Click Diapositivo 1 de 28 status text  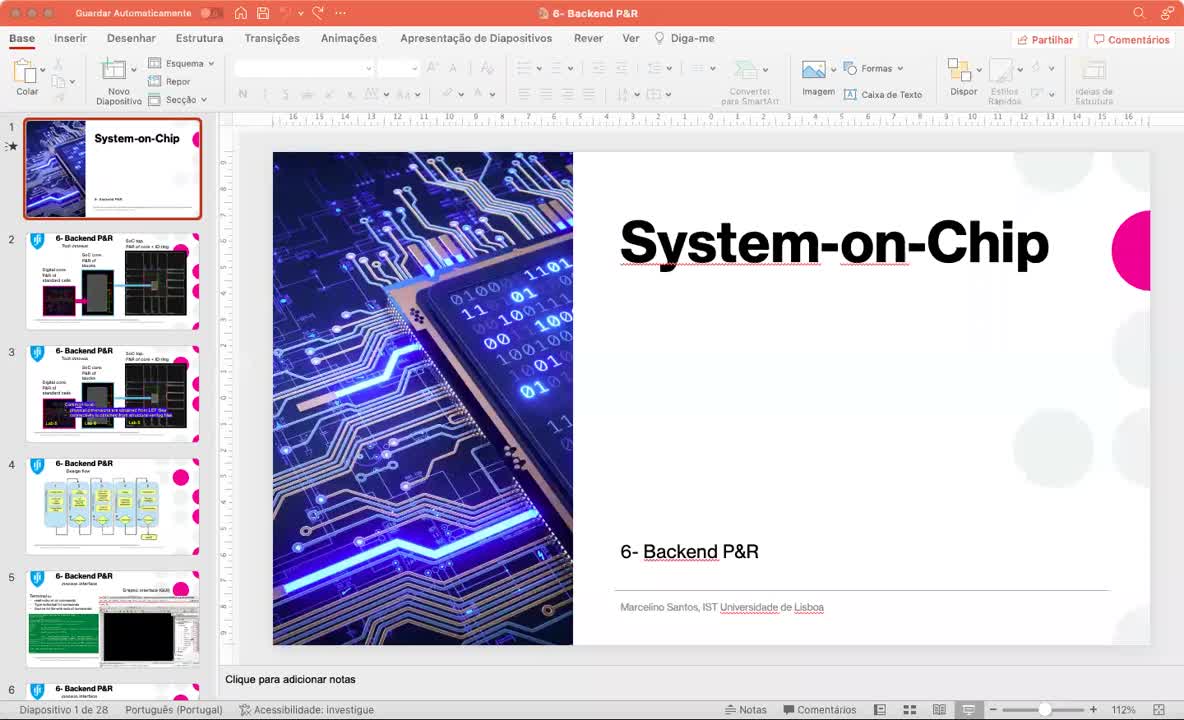pos(63,709)
